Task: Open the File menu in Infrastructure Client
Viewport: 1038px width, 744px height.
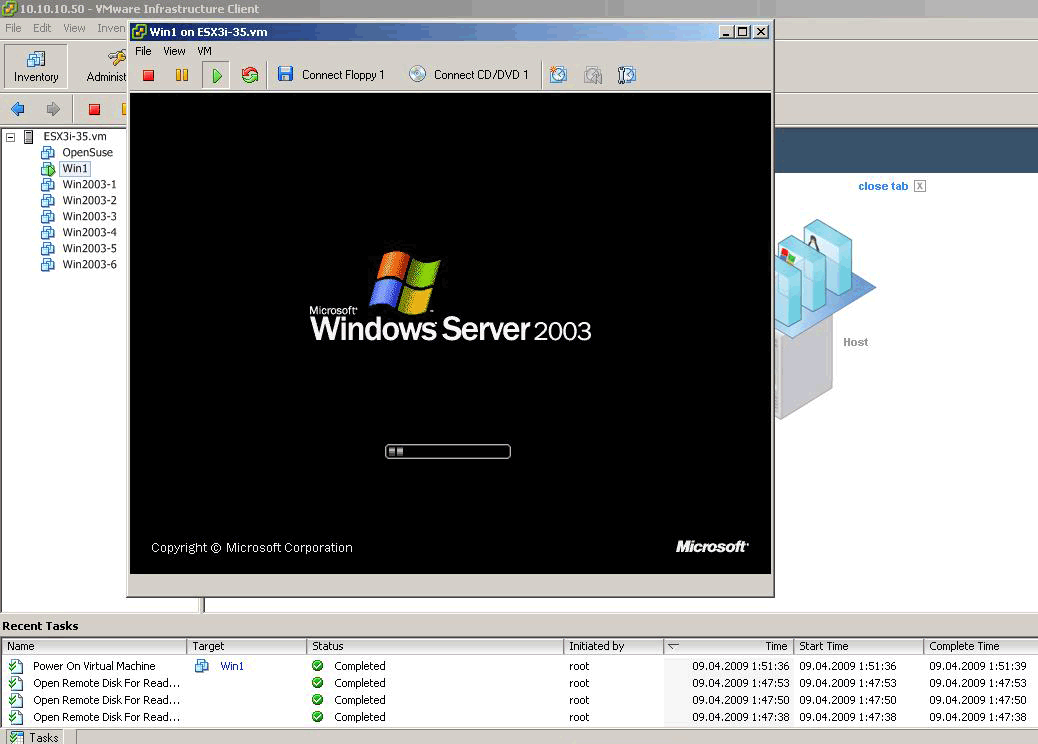Action: click(13, 28)
